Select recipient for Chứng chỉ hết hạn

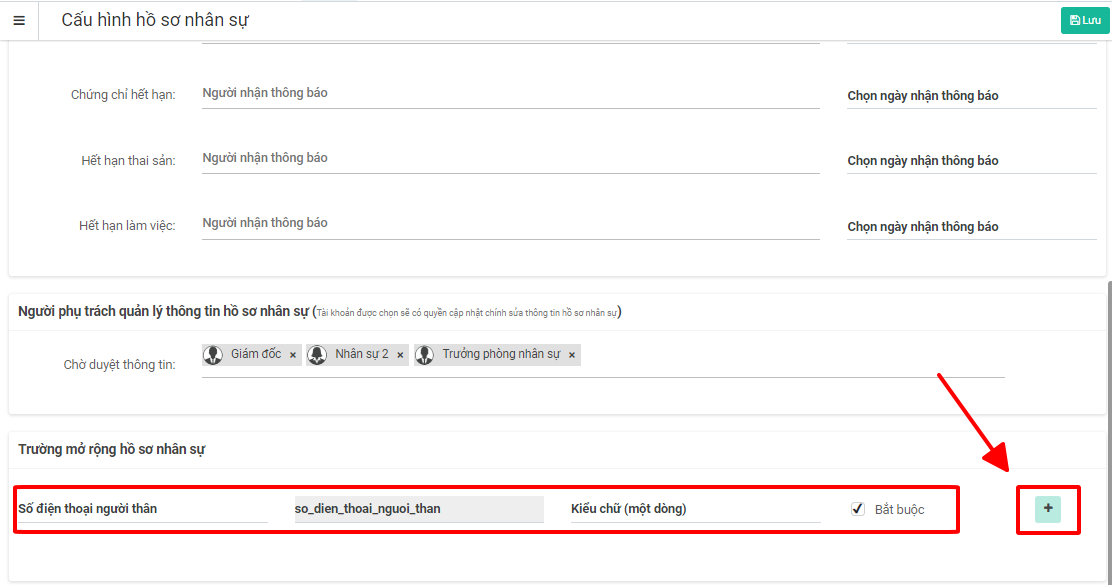point(510,93)
